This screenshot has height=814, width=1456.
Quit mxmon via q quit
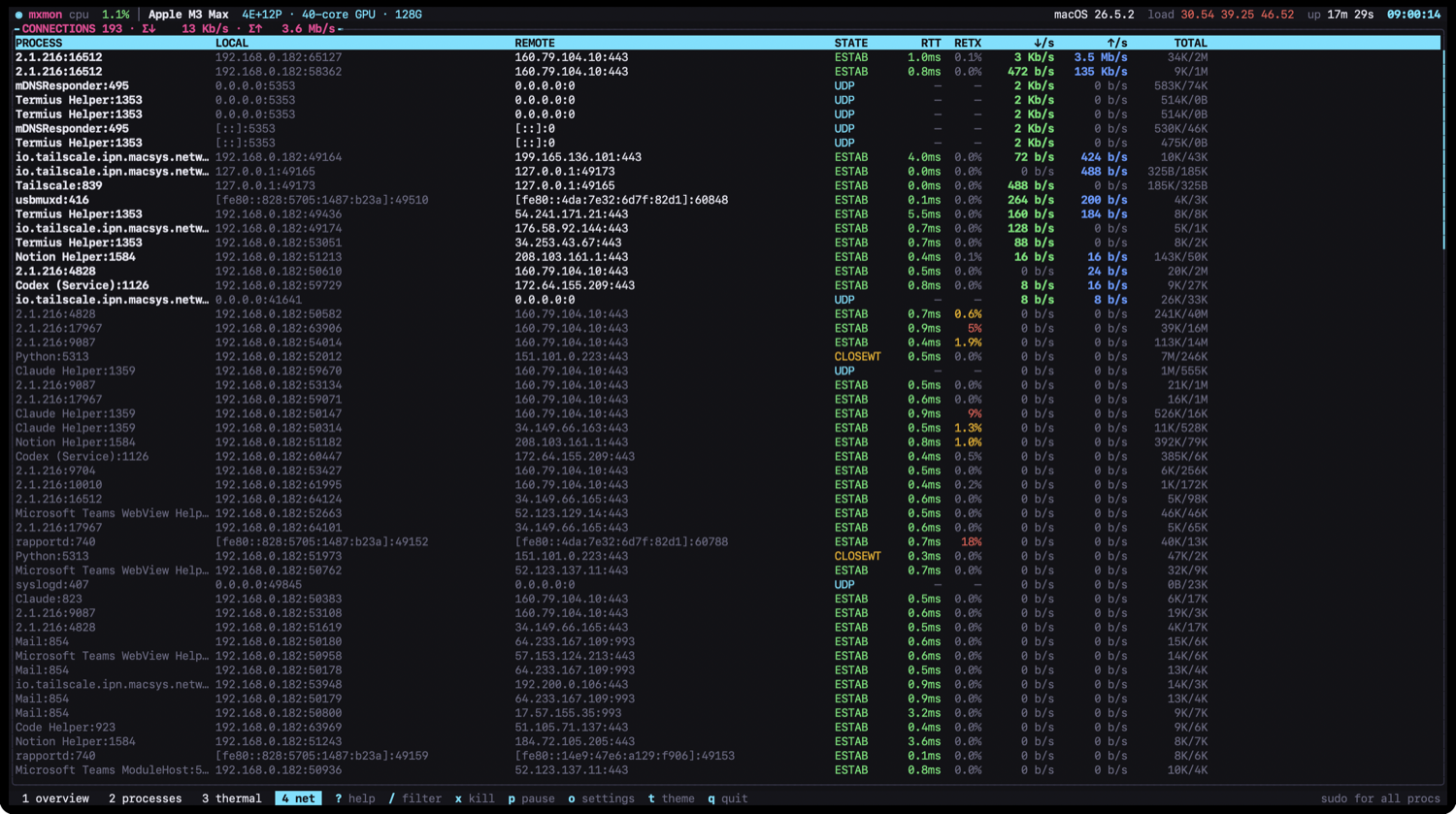728,798
